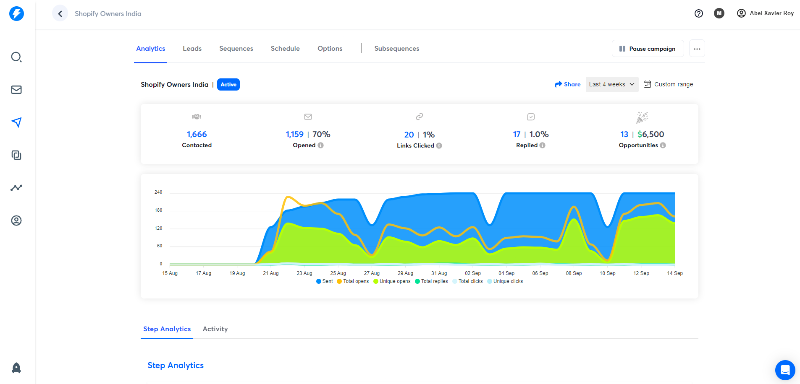Click the Custom range button
The width and height of the screenshot is (800, 384).
[668, 84]
